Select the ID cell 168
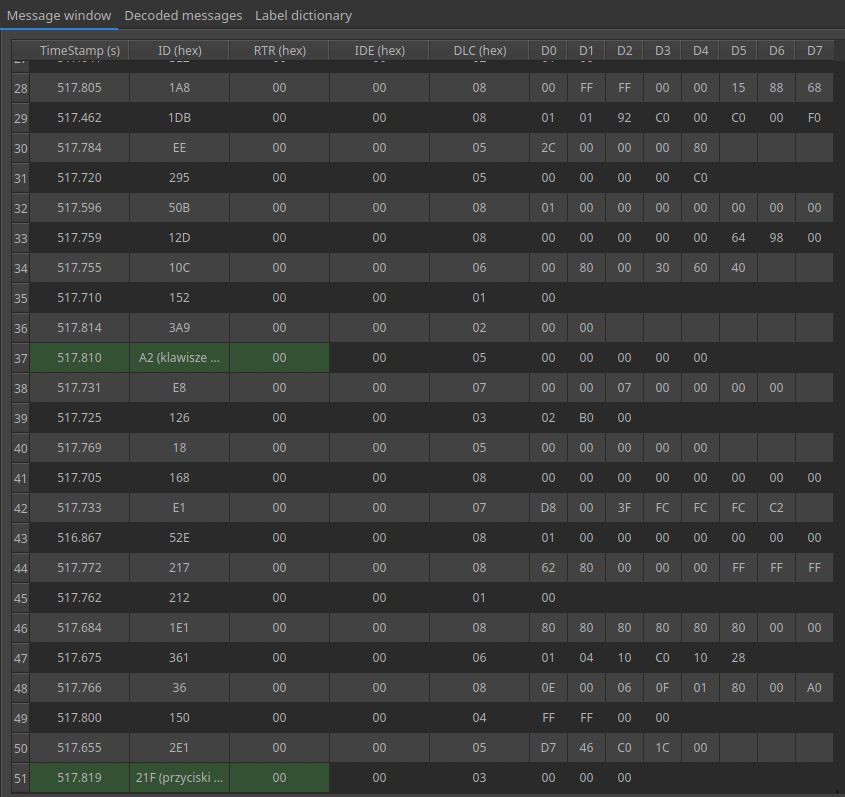 tap(179, 477)
